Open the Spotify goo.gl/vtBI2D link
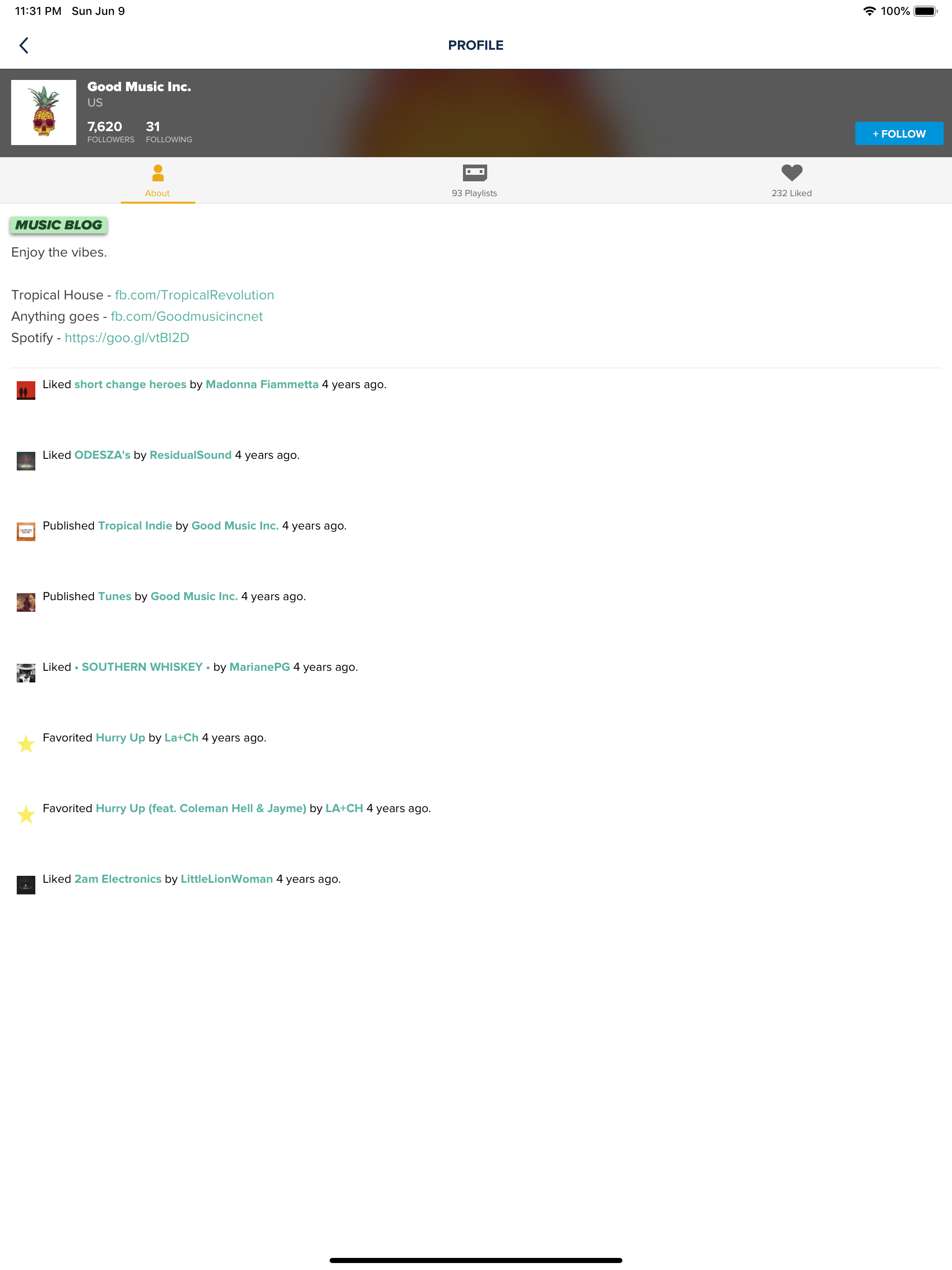The width and height of the screenshot is (952, 1270). click(x=127, y=337)
